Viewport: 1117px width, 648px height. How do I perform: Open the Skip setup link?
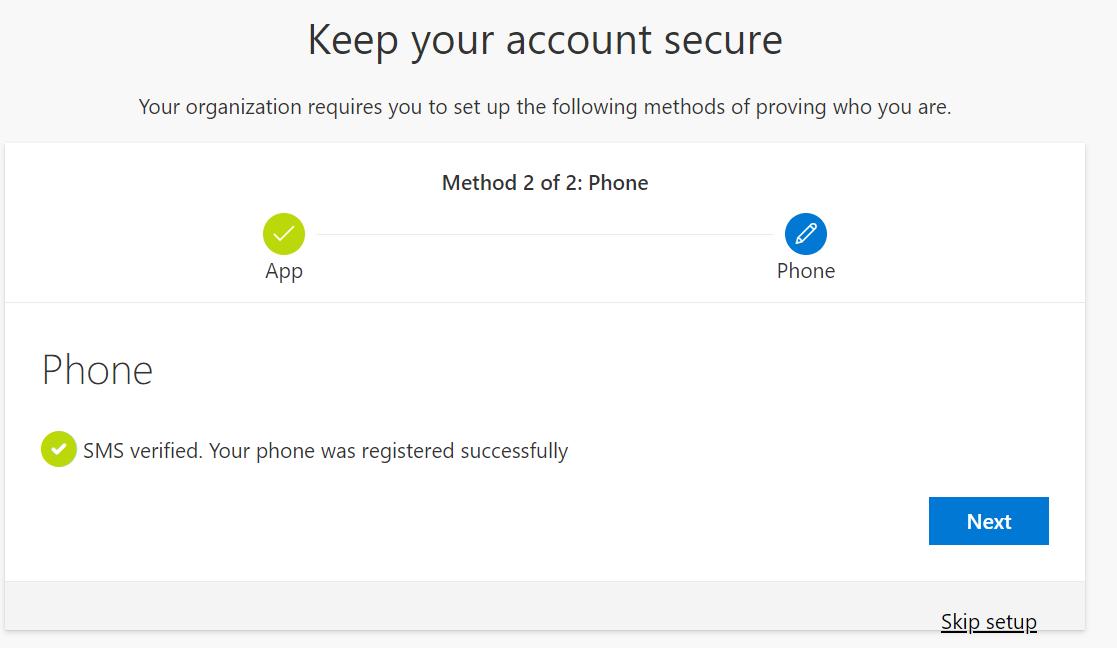[x=988, y=622]
